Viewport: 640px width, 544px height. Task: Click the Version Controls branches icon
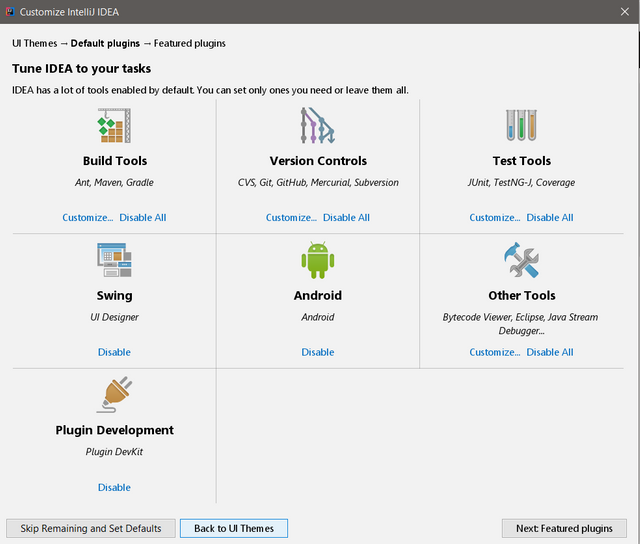[318, 125]
